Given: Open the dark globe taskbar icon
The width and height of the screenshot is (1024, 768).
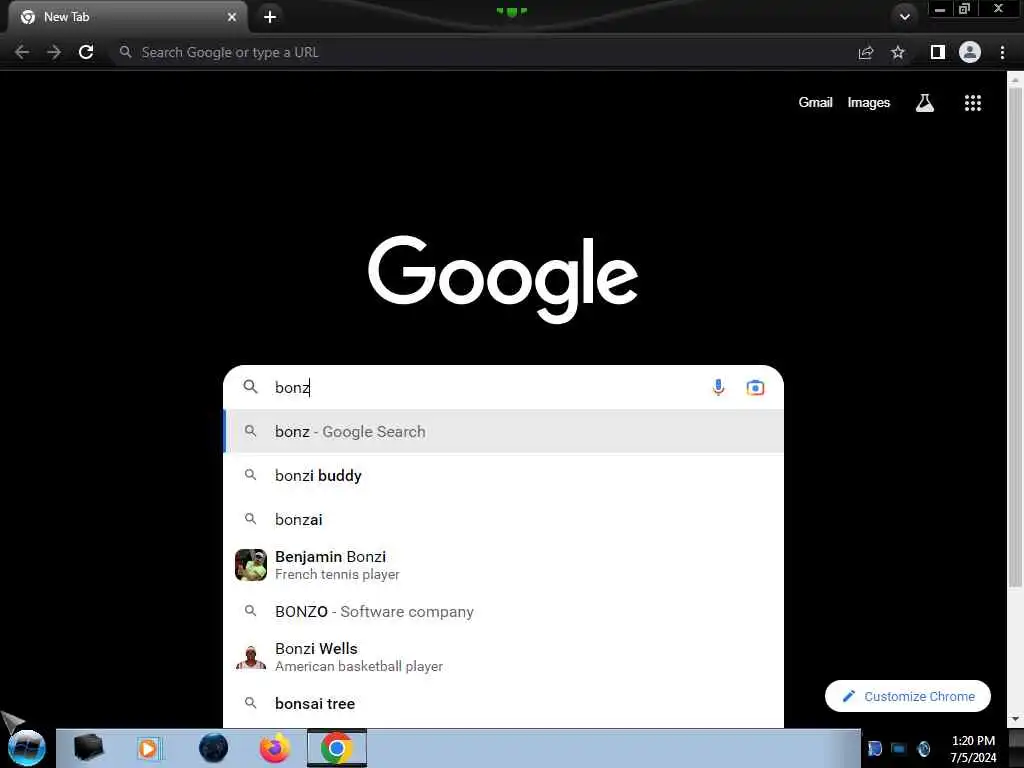Looking at the screenshot, I should (214, 748).
